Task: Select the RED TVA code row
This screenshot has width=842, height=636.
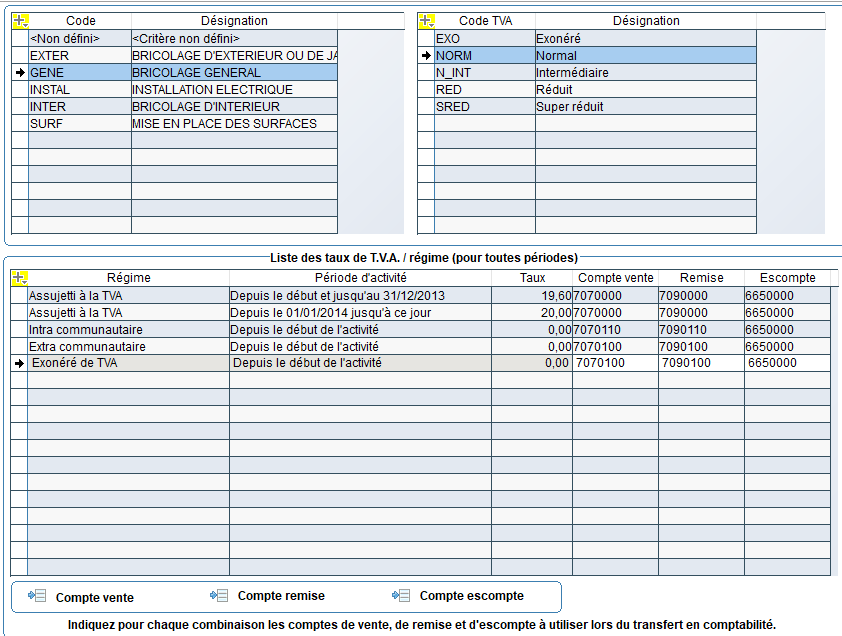Action: pos(587,90)
